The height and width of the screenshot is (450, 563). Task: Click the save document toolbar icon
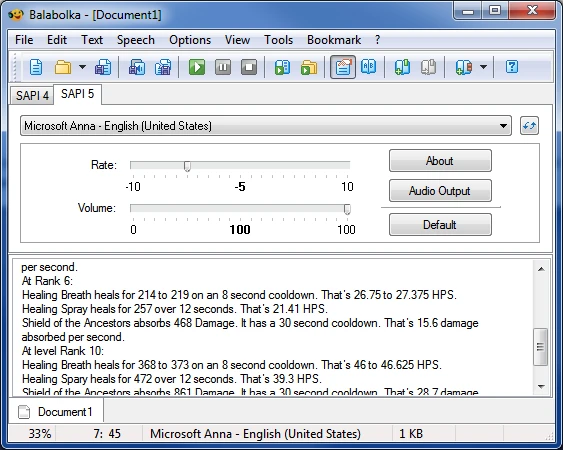(x=103, y=67)
